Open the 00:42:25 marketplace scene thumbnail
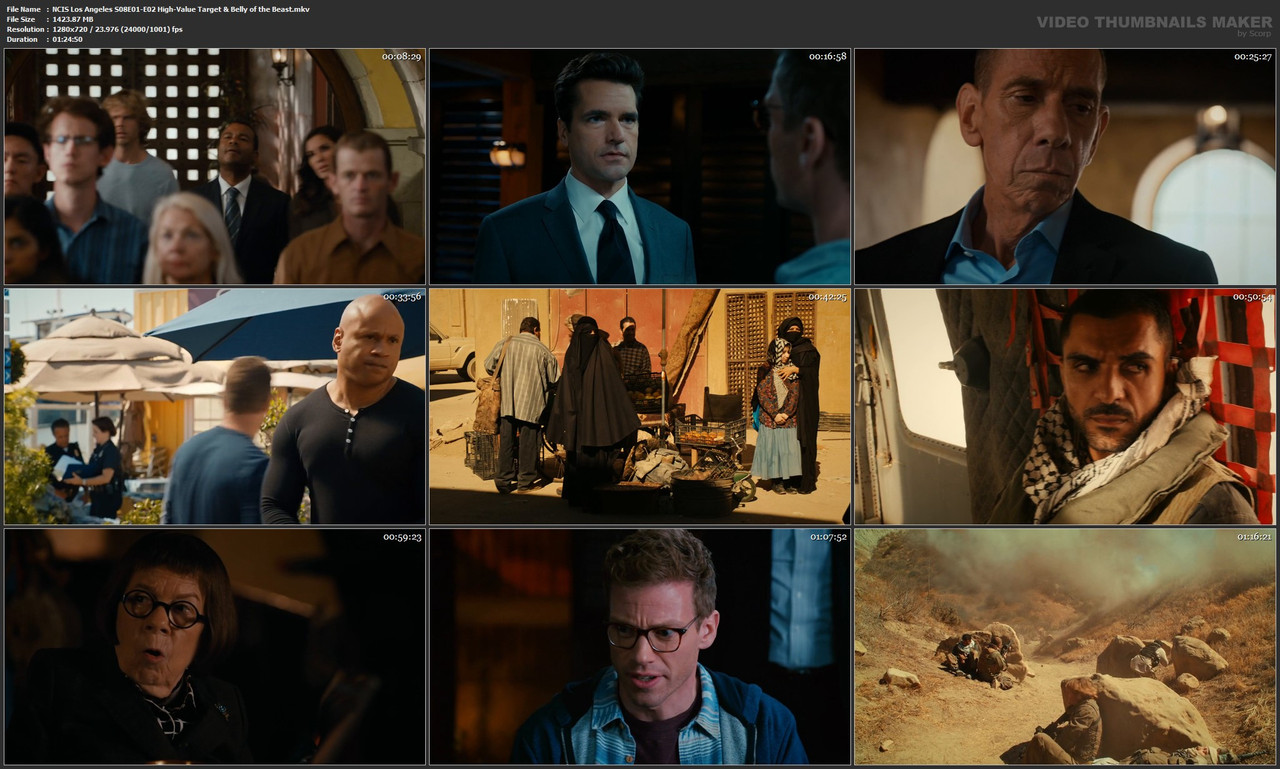 (639, 406)
